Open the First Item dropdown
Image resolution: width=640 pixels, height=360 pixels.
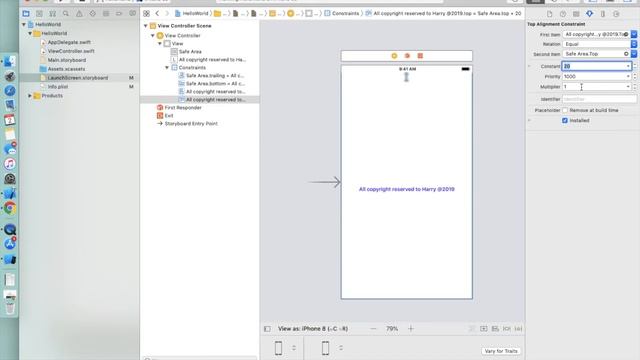[x=634, y=34]
